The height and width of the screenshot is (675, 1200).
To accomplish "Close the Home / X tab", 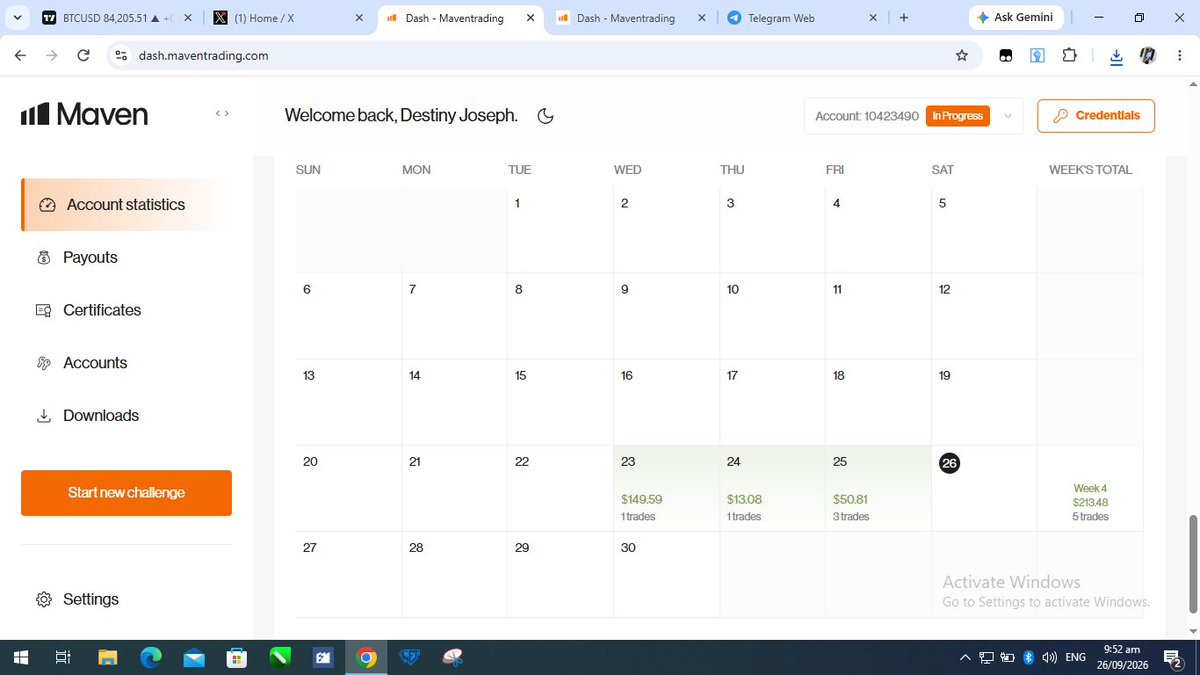I will (359, 18).
